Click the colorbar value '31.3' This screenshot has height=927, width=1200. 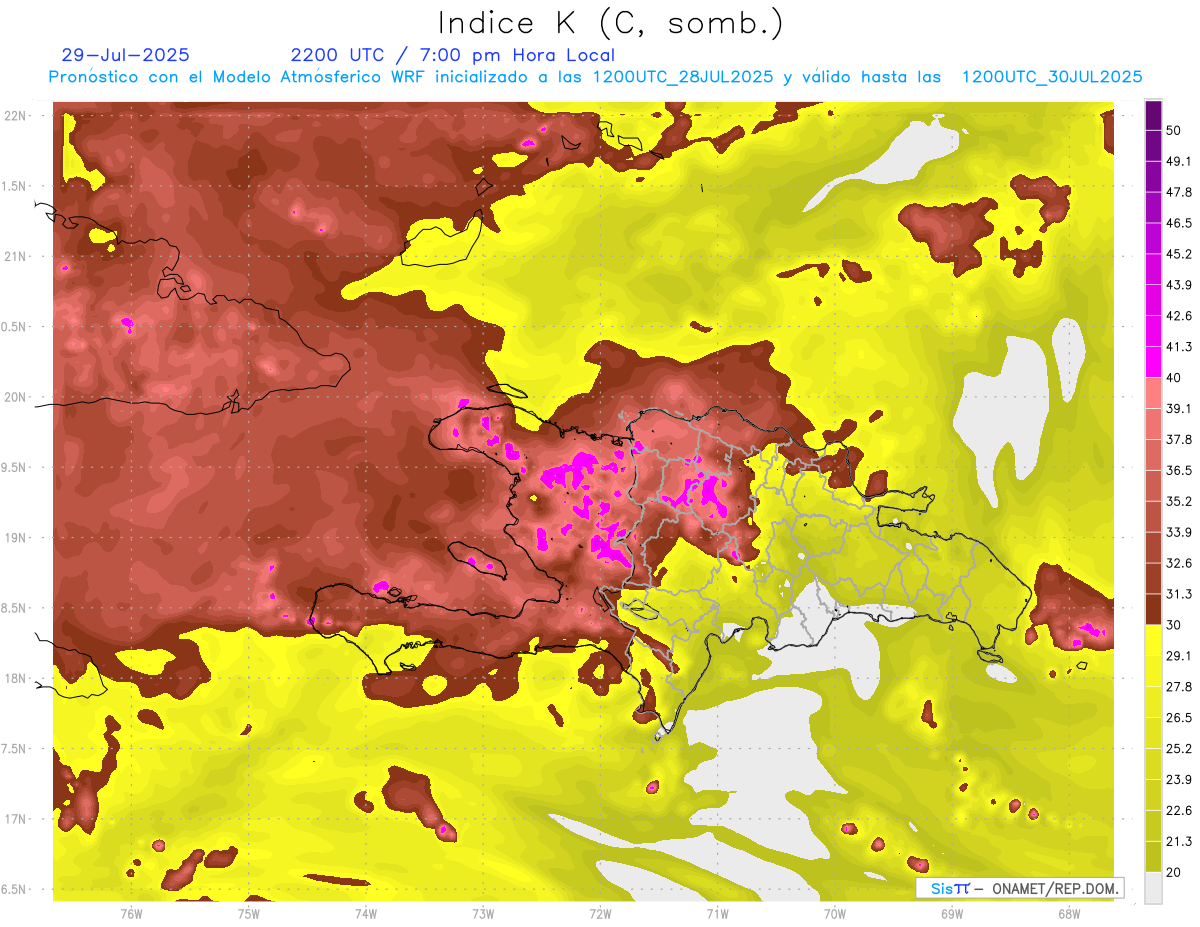coord(1179,594)
